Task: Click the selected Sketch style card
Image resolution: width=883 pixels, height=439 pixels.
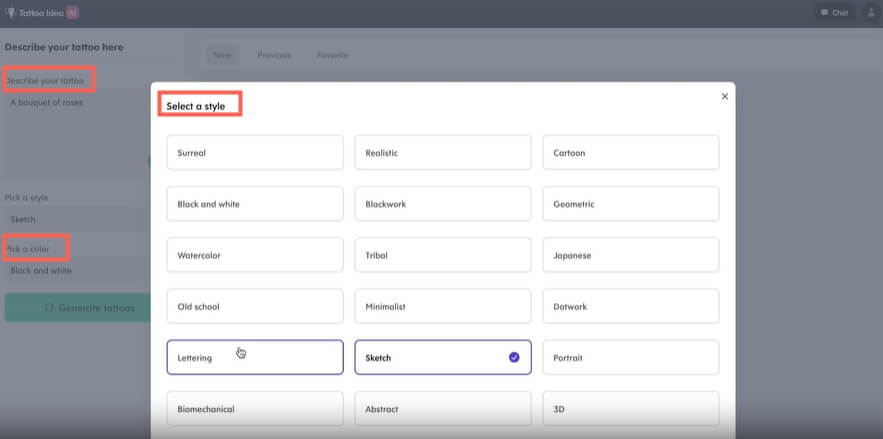Action: [443, 357]
